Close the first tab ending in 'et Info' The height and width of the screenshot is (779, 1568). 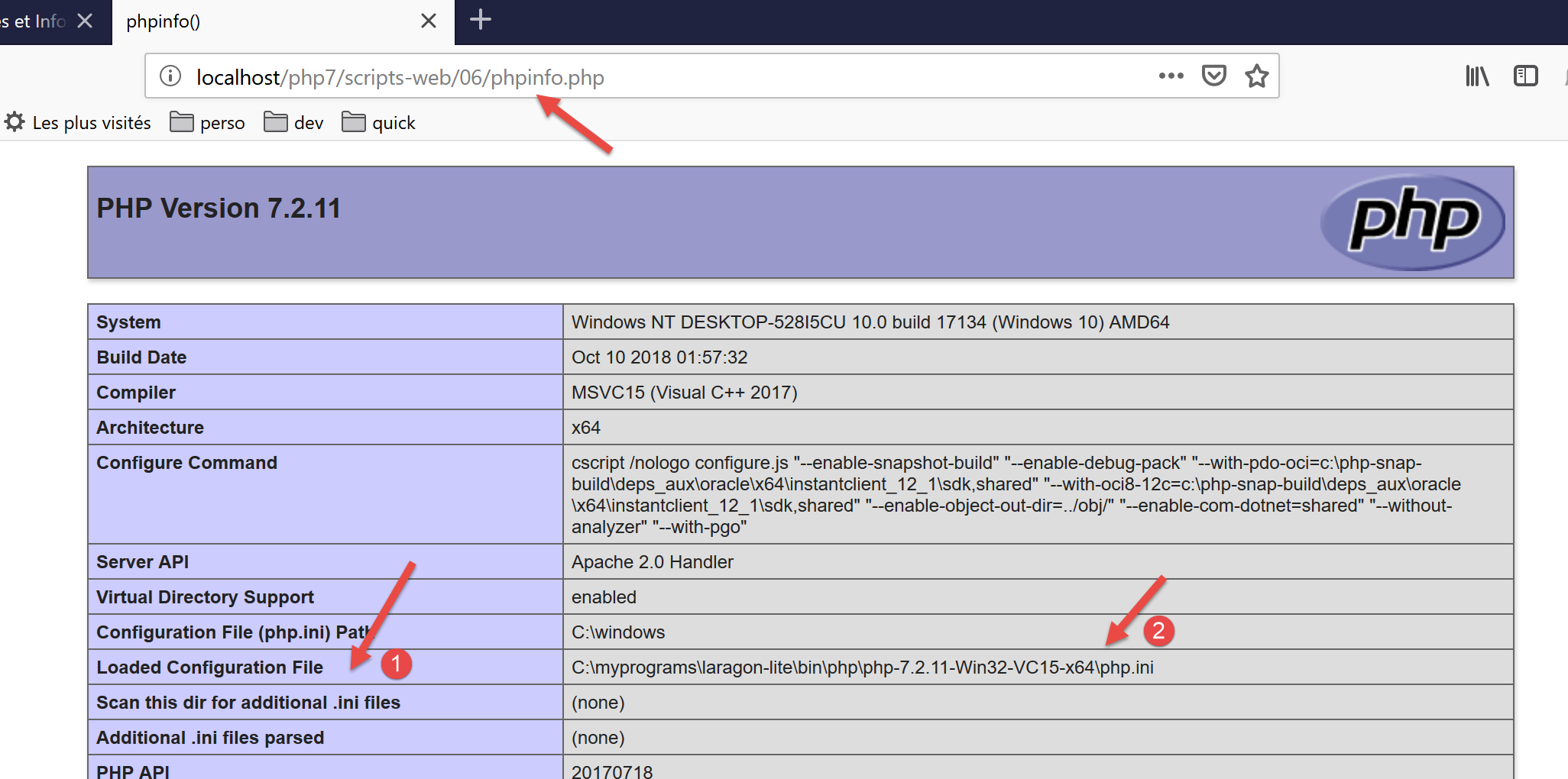click(x=86, y=21)
